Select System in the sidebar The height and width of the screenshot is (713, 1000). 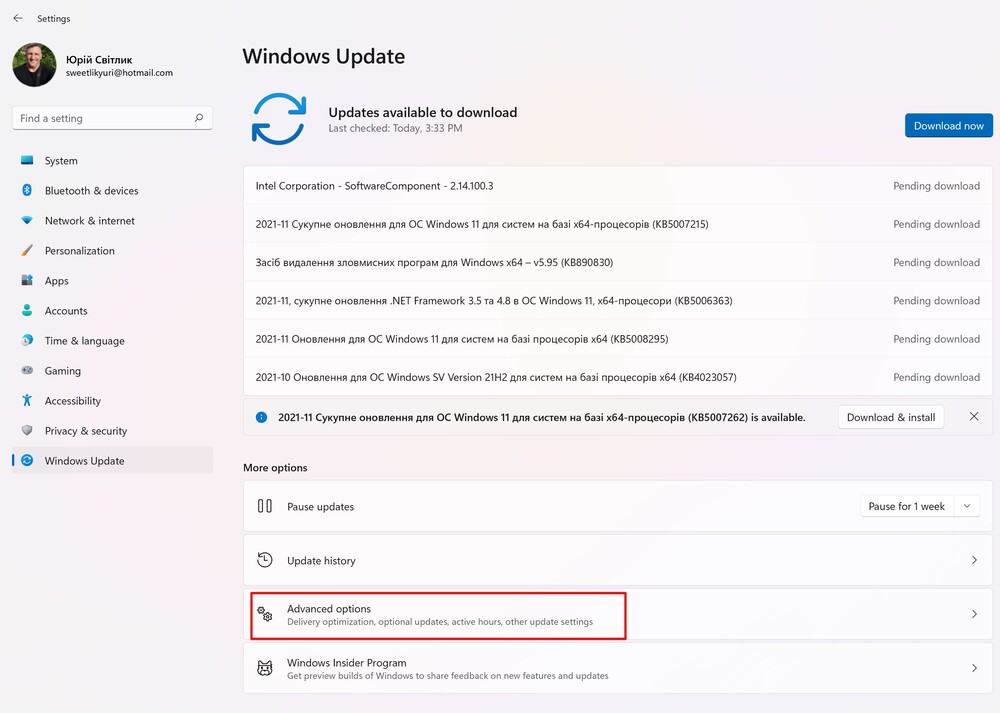[x=61, y=160]
